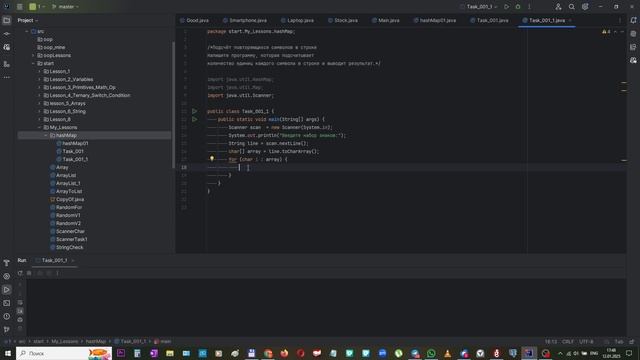This screenshot has width=640, height=360.
Task: Run Task_001_1 from top toolbar
Action: (x=507, y=7)
